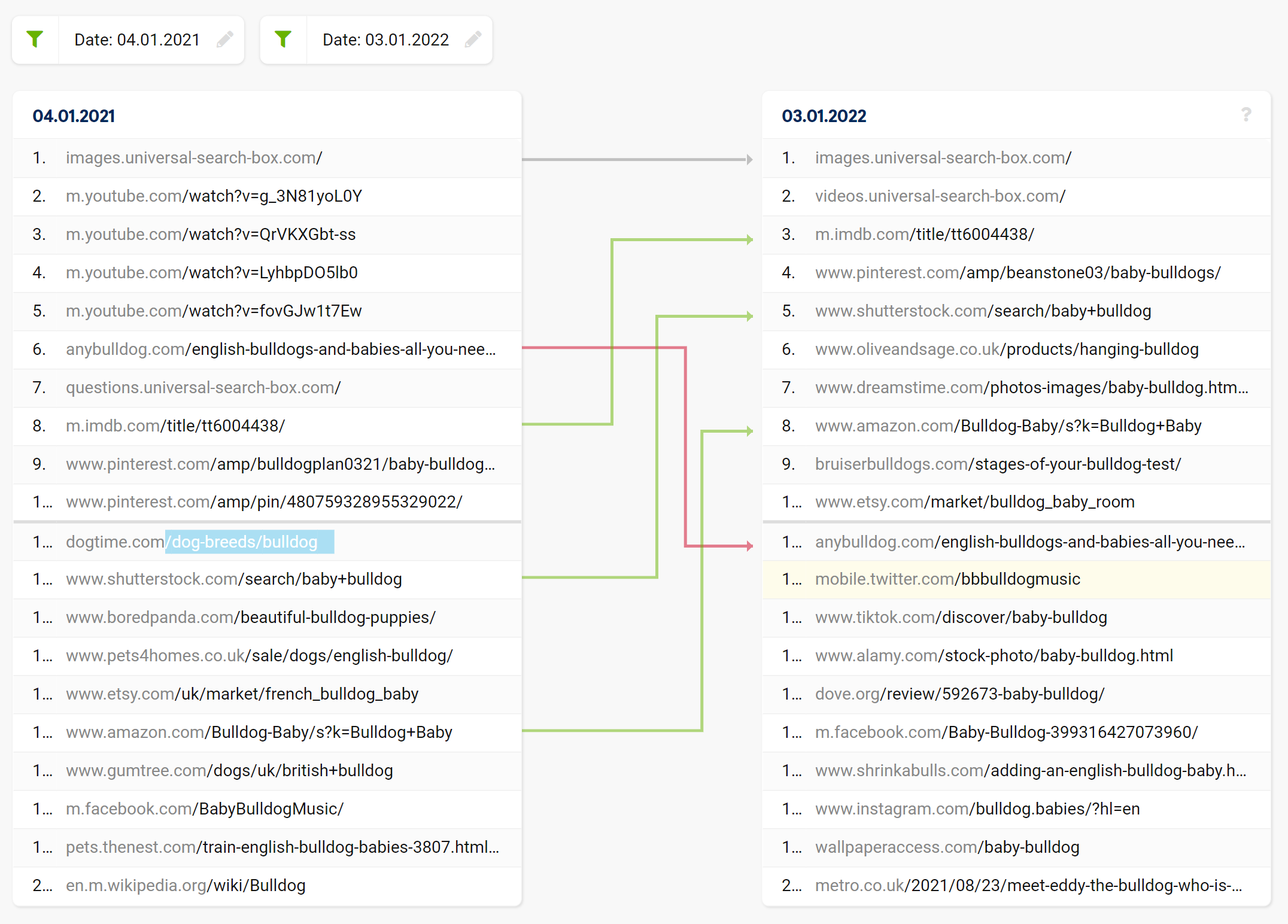The width and height of the screenshot is (1288, 924).
Task: Click the anybulldog.com result at position 6 in the 04.01.2021 list
Action: (281, 349)
